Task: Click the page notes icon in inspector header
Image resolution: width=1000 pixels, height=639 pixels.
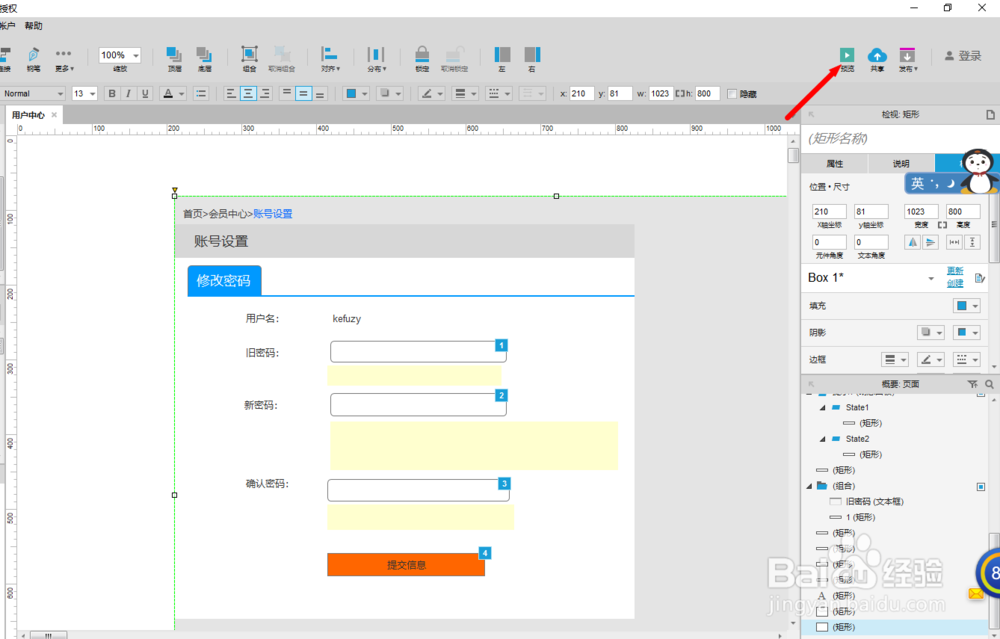Action: (x=990, y=115)
